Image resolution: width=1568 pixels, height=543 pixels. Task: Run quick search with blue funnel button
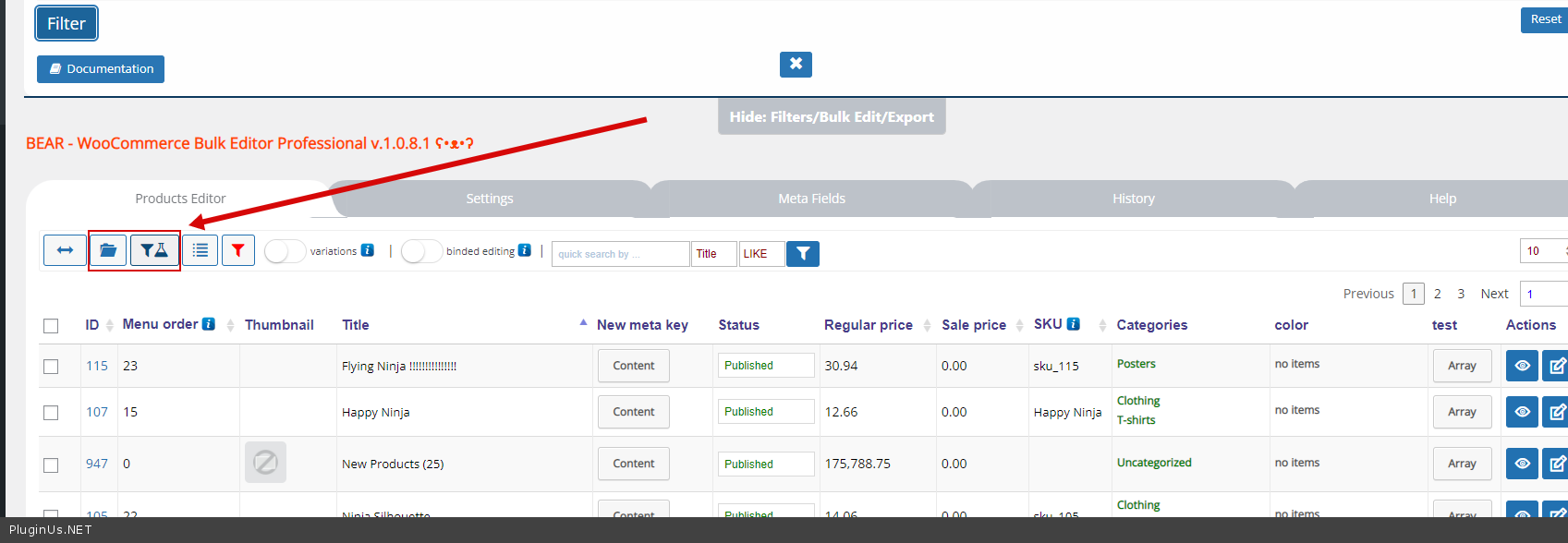pyautogui.click(x=802, y=254)
